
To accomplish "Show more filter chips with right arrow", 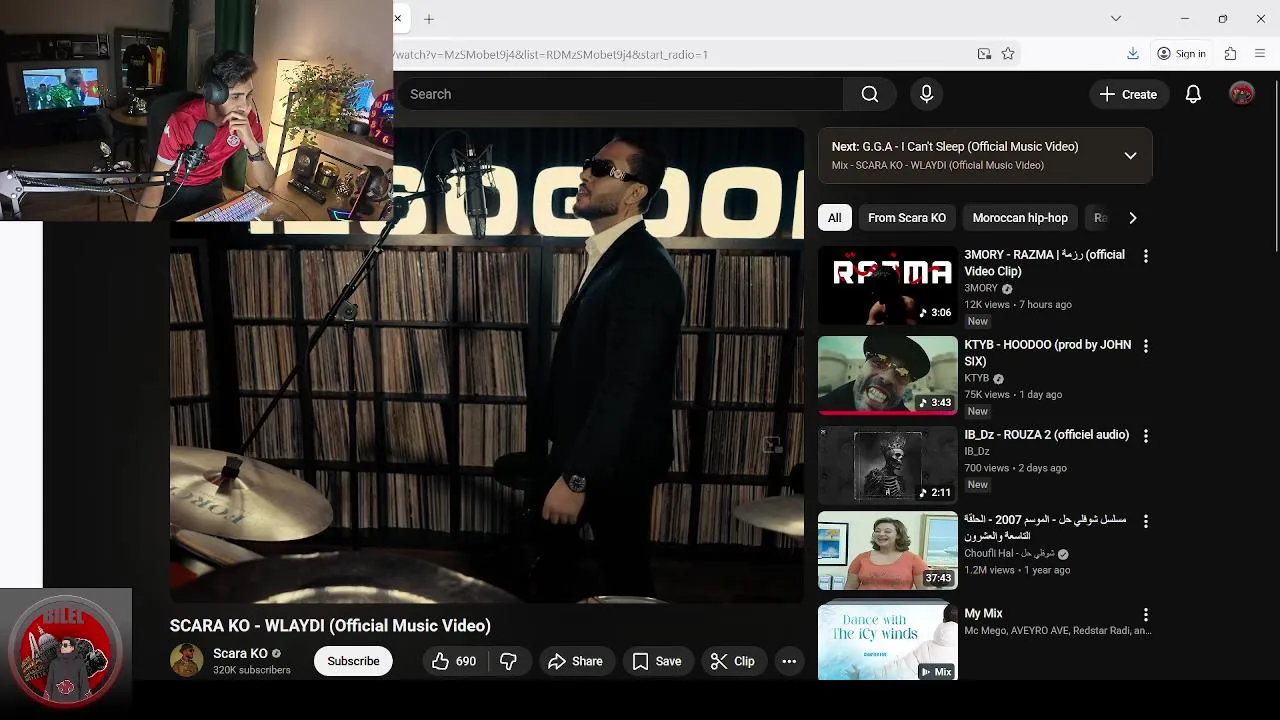I will [1132, 218].
